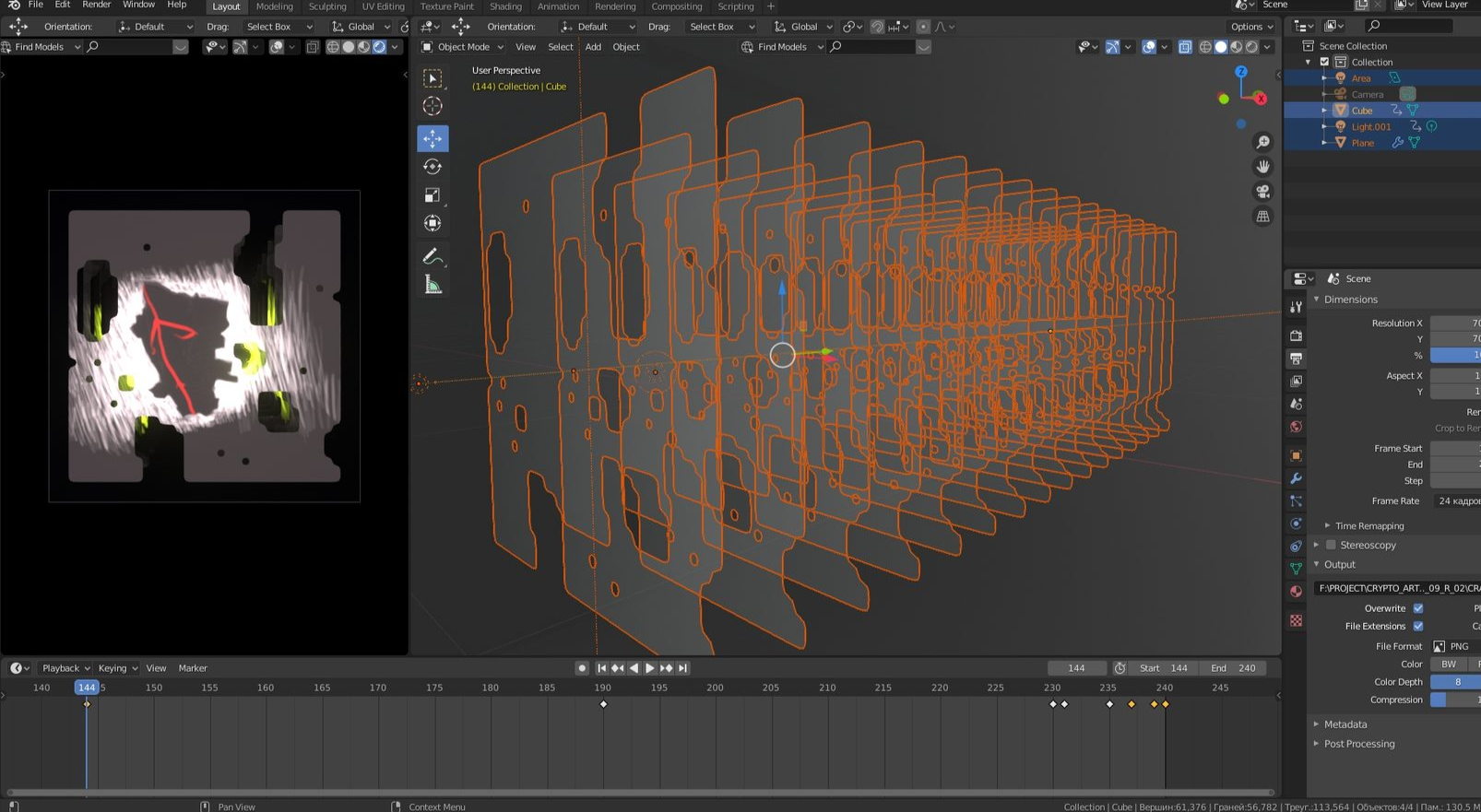
Task: Click the zoom magnifier viewport icon
Action: point(1262,142)
